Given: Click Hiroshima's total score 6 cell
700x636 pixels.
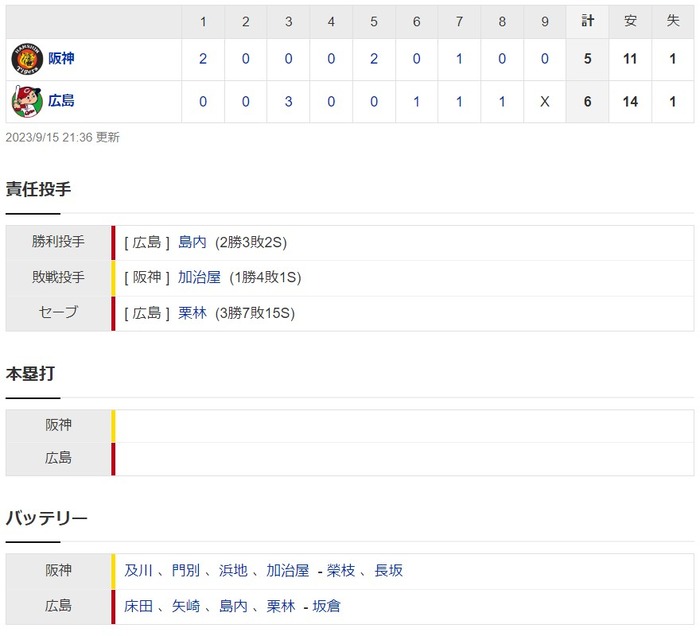Looking at the screenshot, I should pos(587,101).
